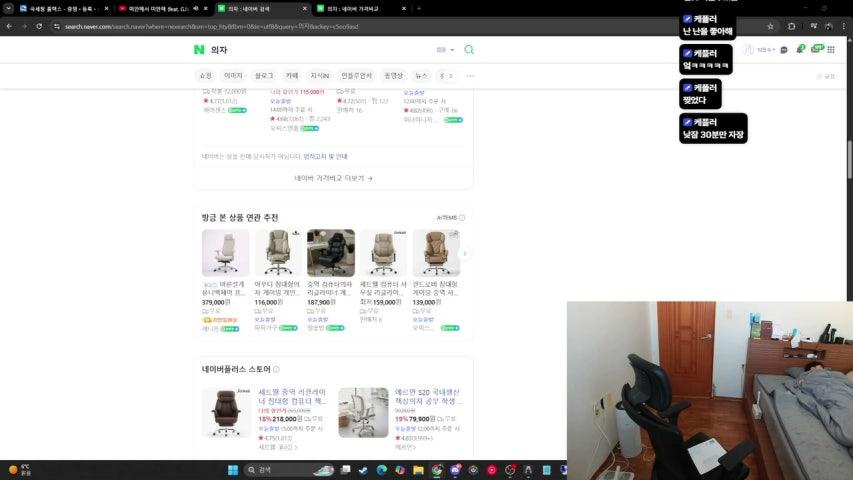Open the Naver profile account dropdown
The image size is (853, 480).
(759, 50)
